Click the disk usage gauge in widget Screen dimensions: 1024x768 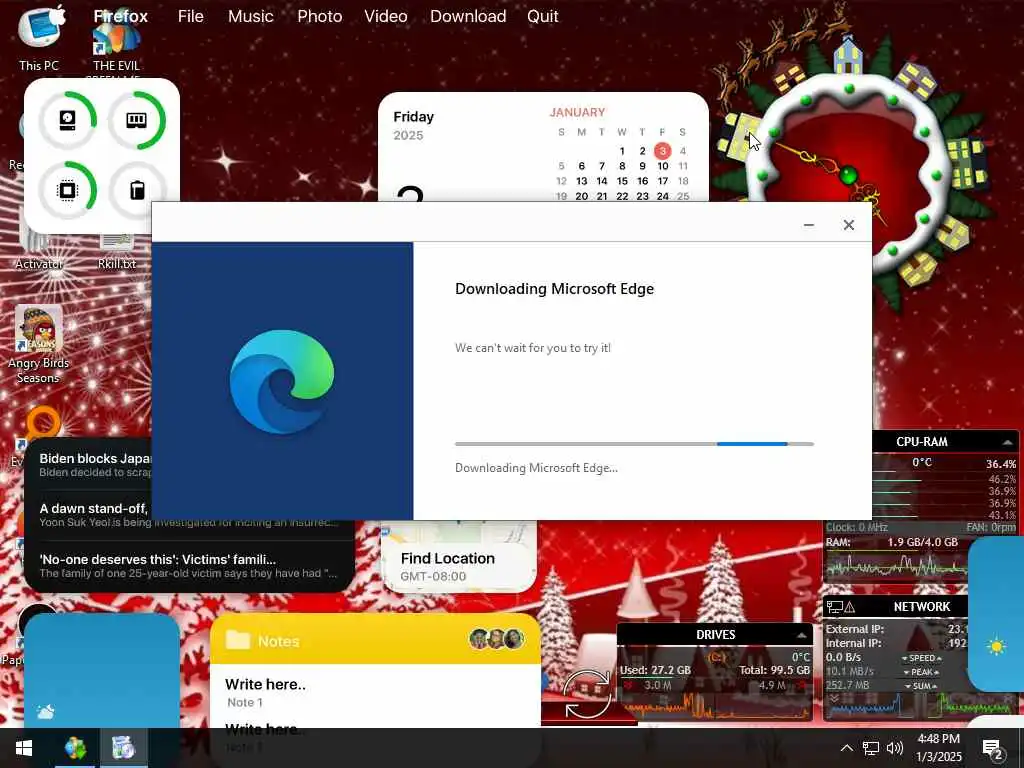tap(67, 120)
